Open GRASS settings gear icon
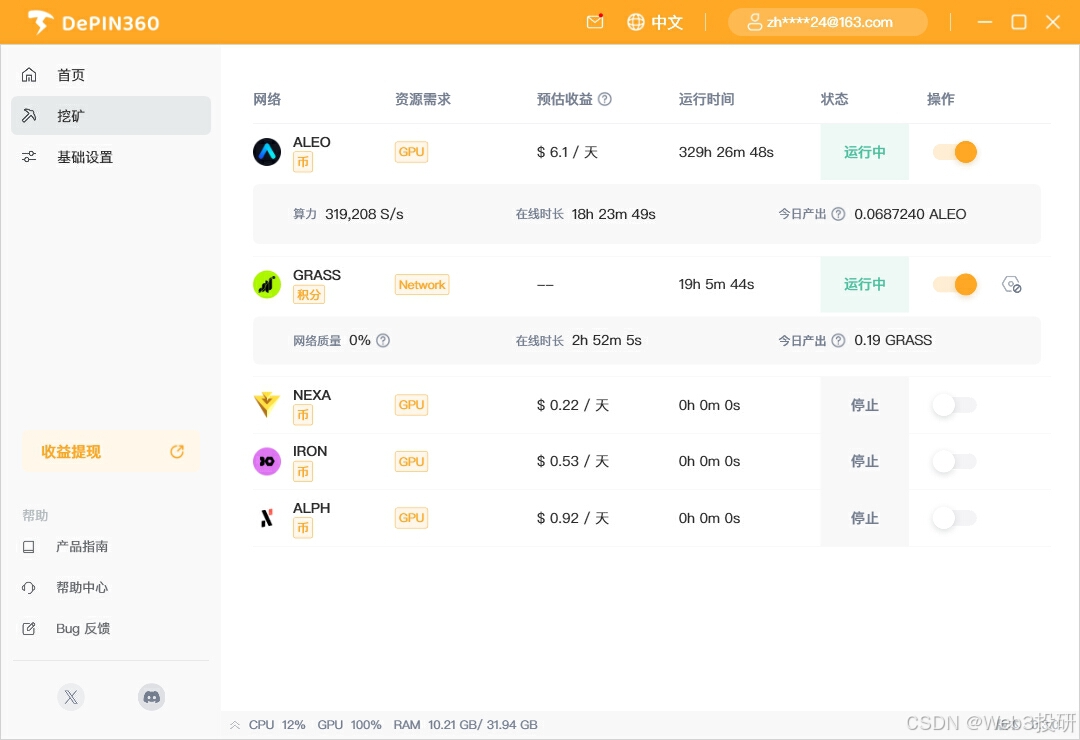 coord(1011,284)
